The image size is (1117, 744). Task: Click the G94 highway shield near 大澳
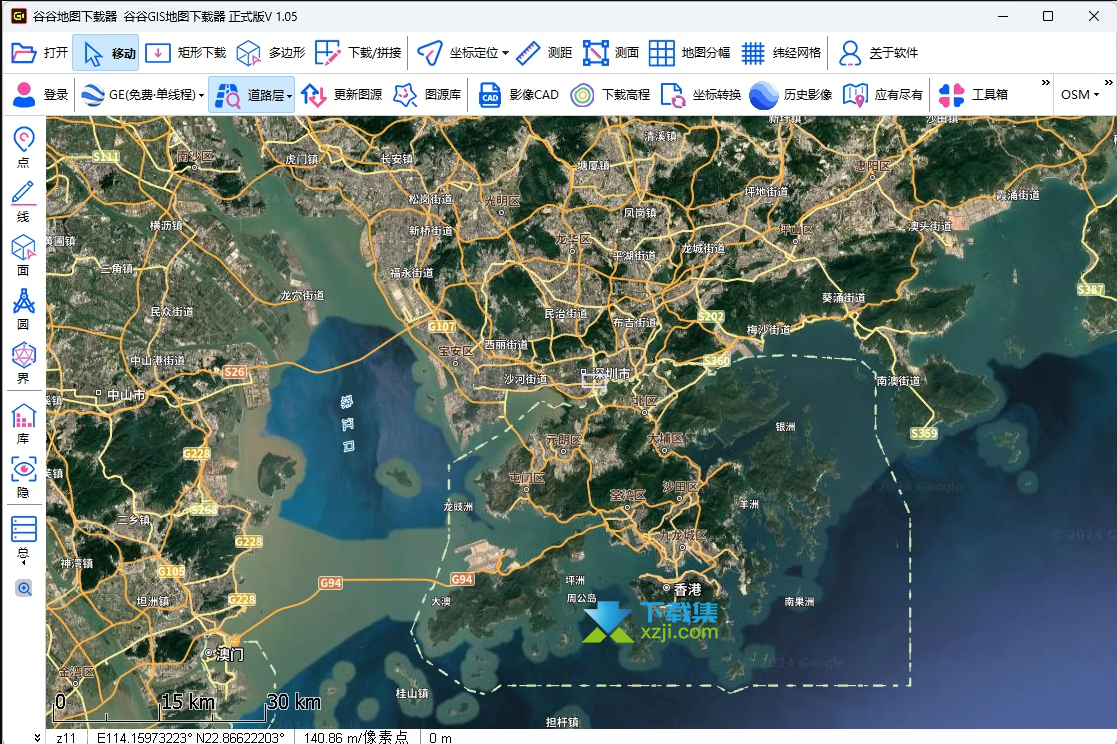pos(462,579)
